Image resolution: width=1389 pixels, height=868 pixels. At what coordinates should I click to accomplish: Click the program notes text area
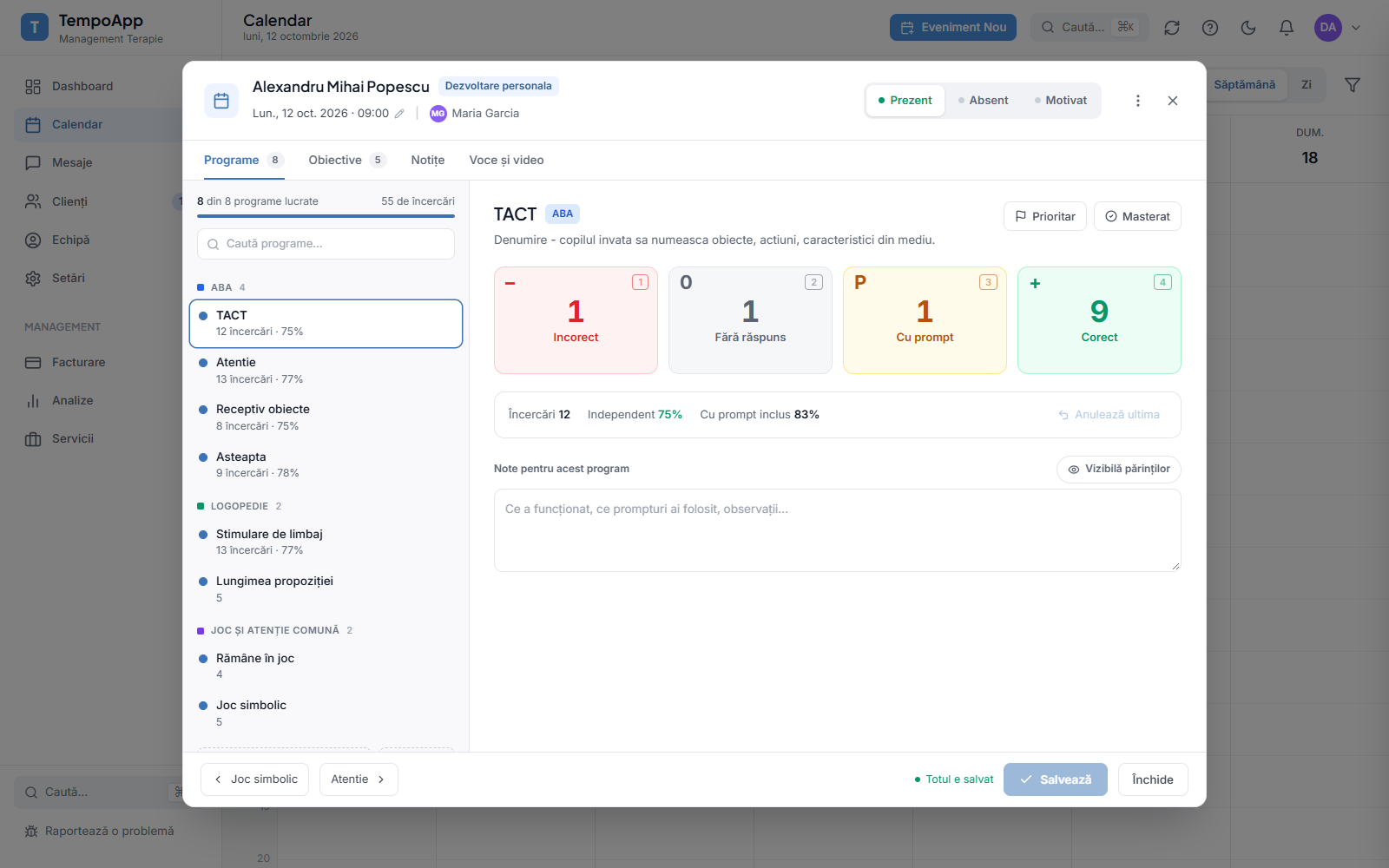pyautogui.click(x=838, y=530)
